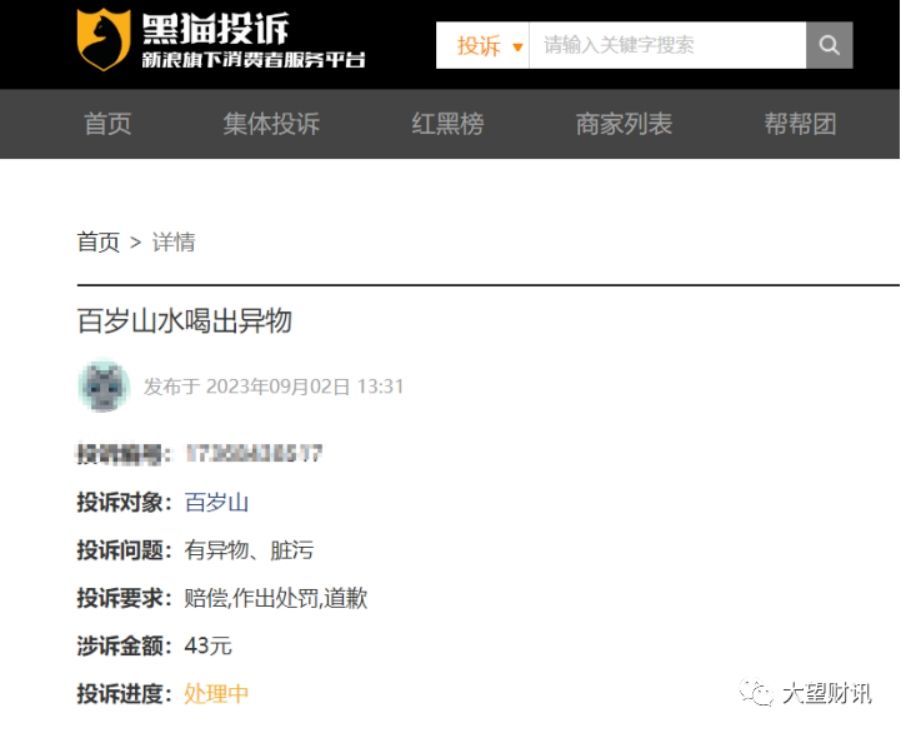Focus the 请输入关键字搜索 search field
The width and height of the screenshot is (902, 733).
pos(667,45)
